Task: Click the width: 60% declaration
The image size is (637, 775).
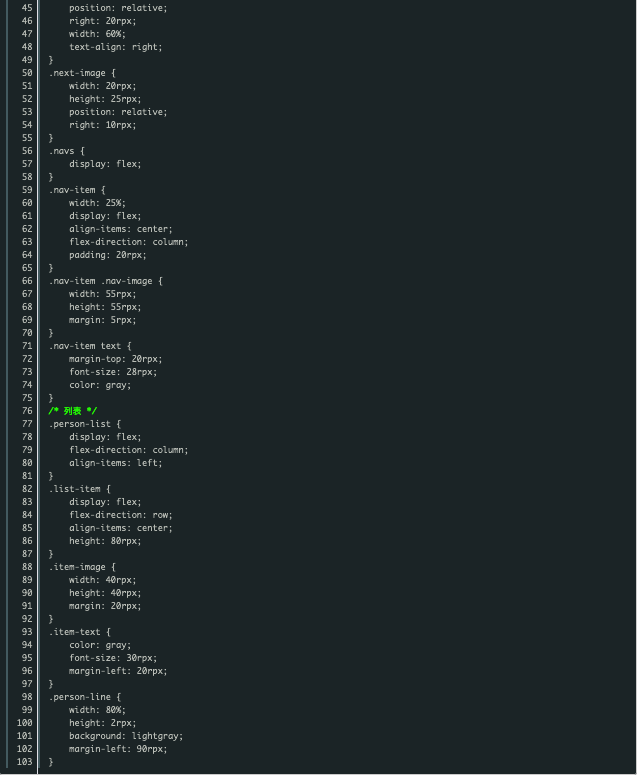Action: [97, 34]
